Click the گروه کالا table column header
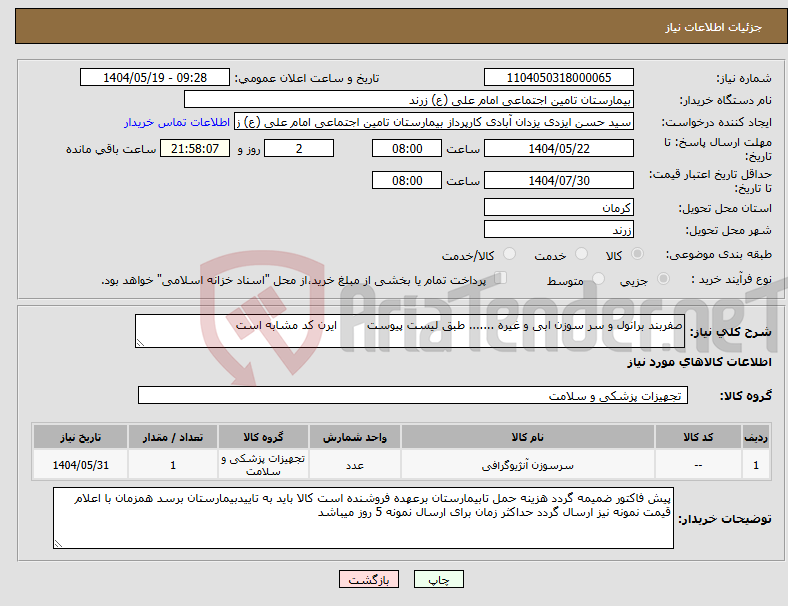This screenshot has height=606, width=788. pos(263,437)
